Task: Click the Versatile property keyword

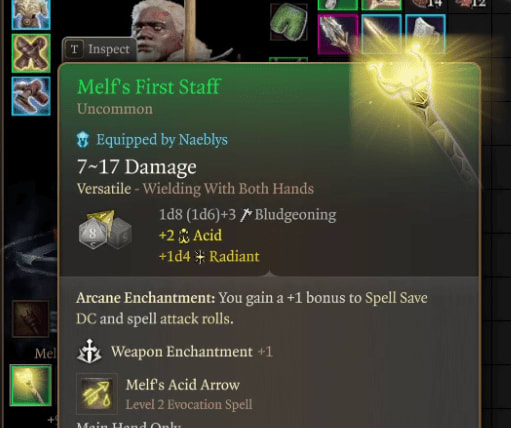Action: tap(104, 189)
